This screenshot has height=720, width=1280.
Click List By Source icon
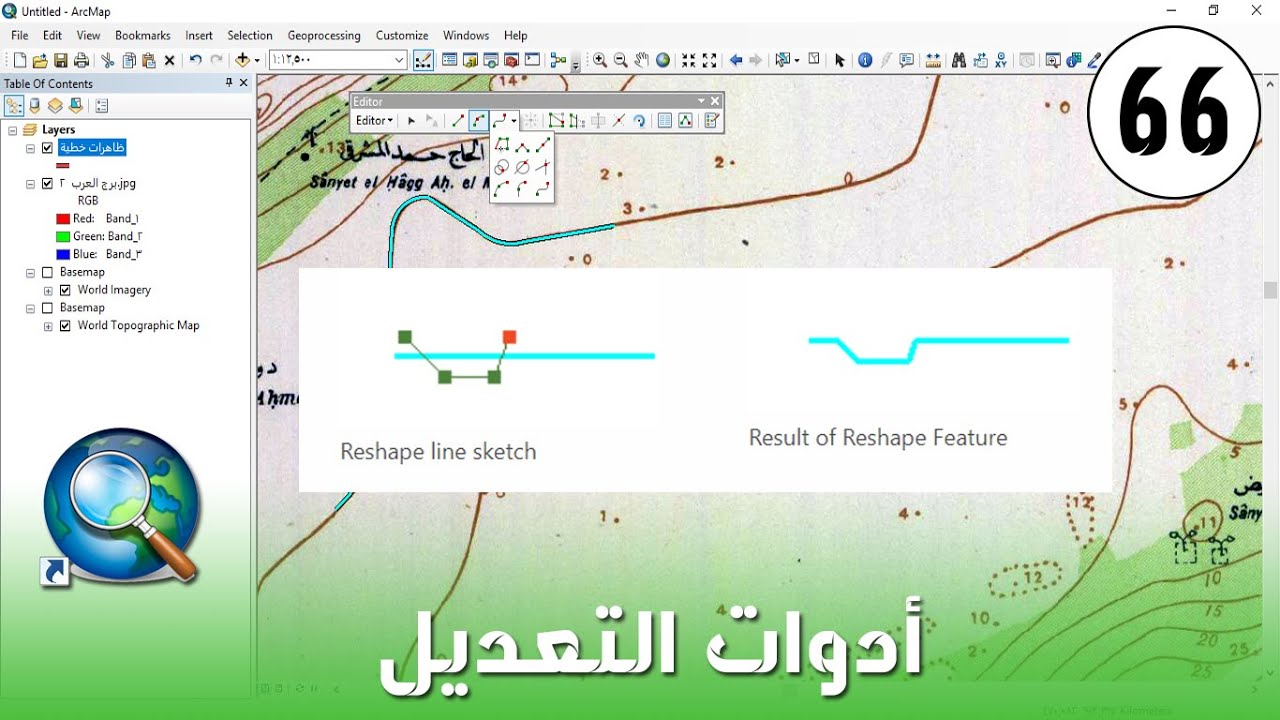(x=35, y=105)
